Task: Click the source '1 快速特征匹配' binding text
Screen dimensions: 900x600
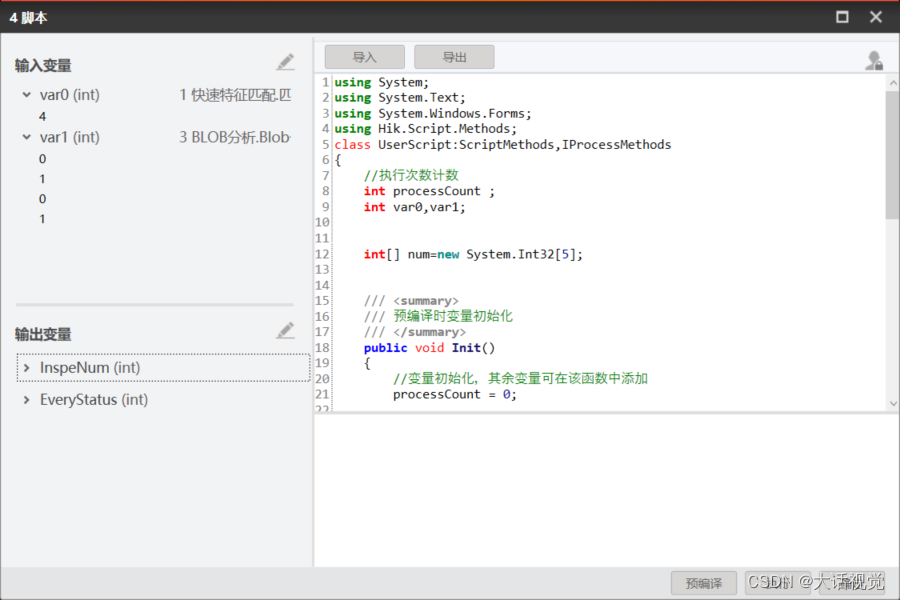Action: tap(235, 95)
